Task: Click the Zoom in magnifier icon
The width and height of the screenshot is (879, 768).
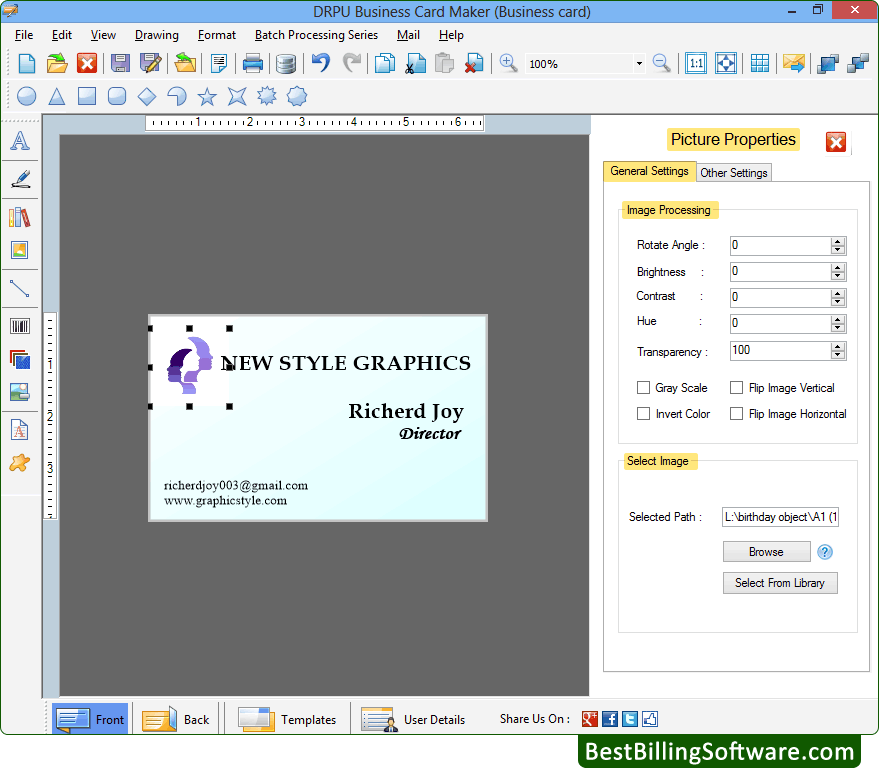Action: [508, 63]
